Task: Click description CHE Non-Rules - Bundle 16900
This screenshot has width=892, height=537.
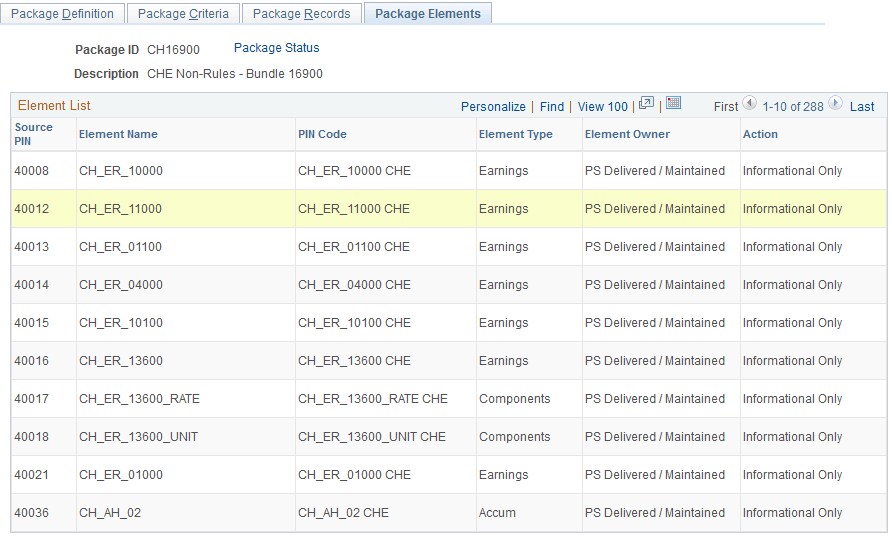Action: (235, 74)
